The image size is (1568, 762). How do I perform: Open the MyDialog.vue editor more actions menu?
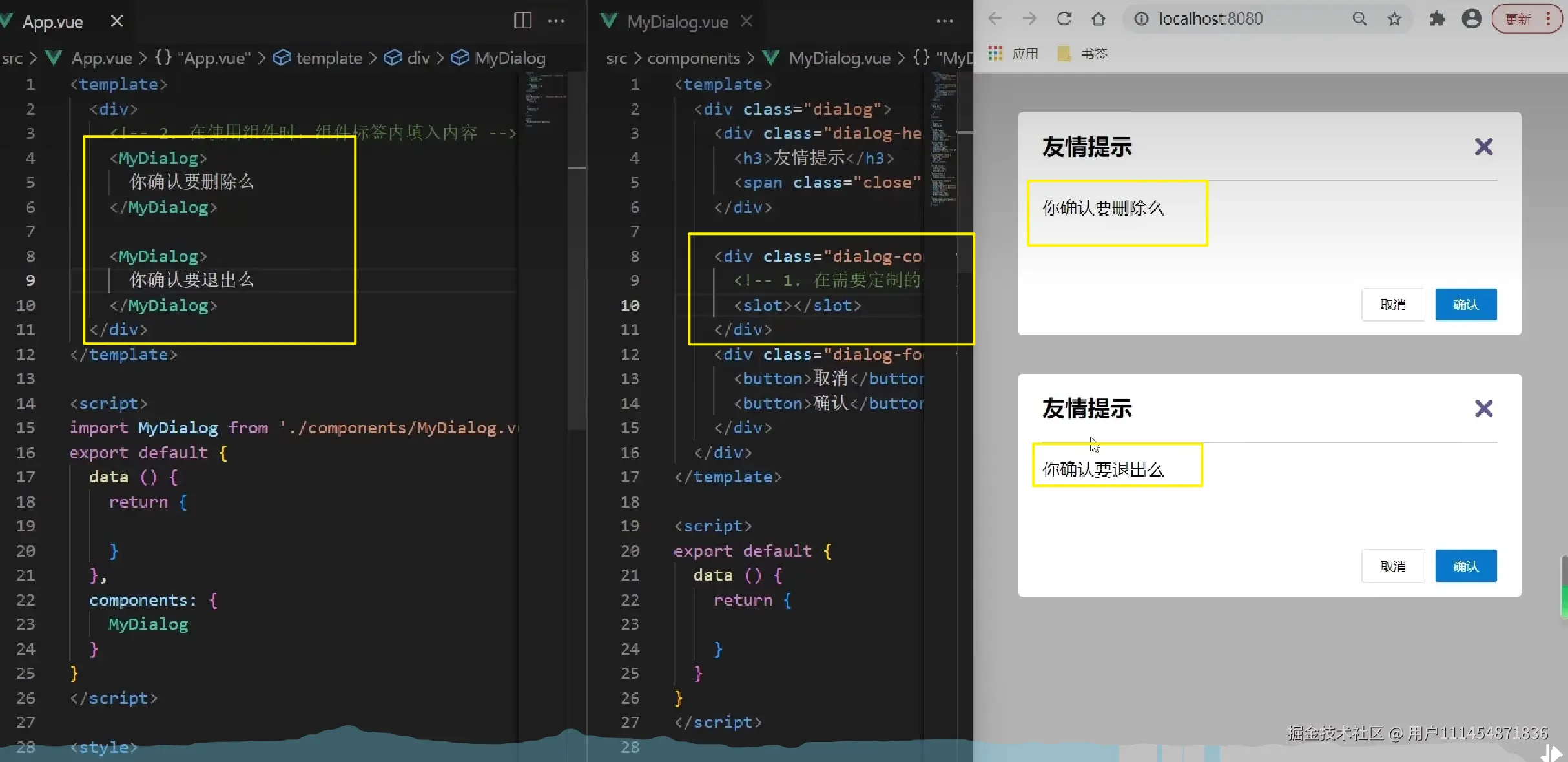pos(945,21)
